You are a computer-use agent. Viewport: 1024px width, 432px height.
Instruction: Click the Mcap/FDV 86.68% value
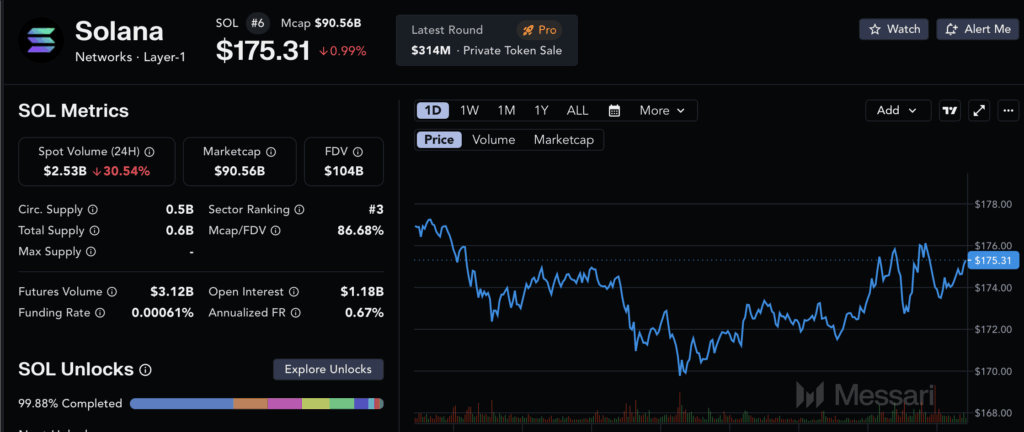359,230
